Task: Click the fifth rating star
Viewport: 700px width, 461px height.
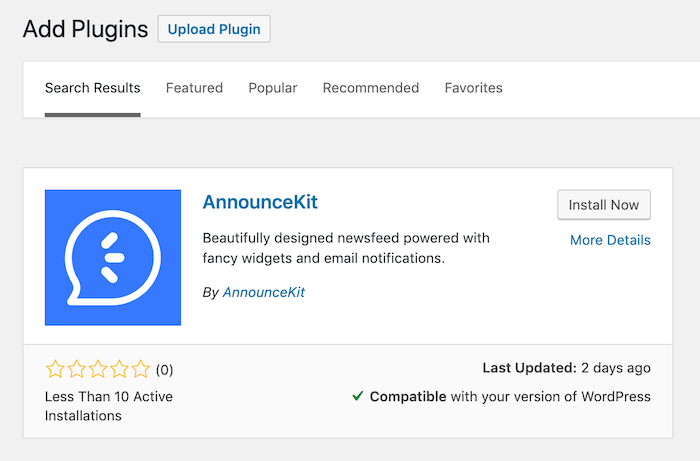Action: (x=140, y=369)
